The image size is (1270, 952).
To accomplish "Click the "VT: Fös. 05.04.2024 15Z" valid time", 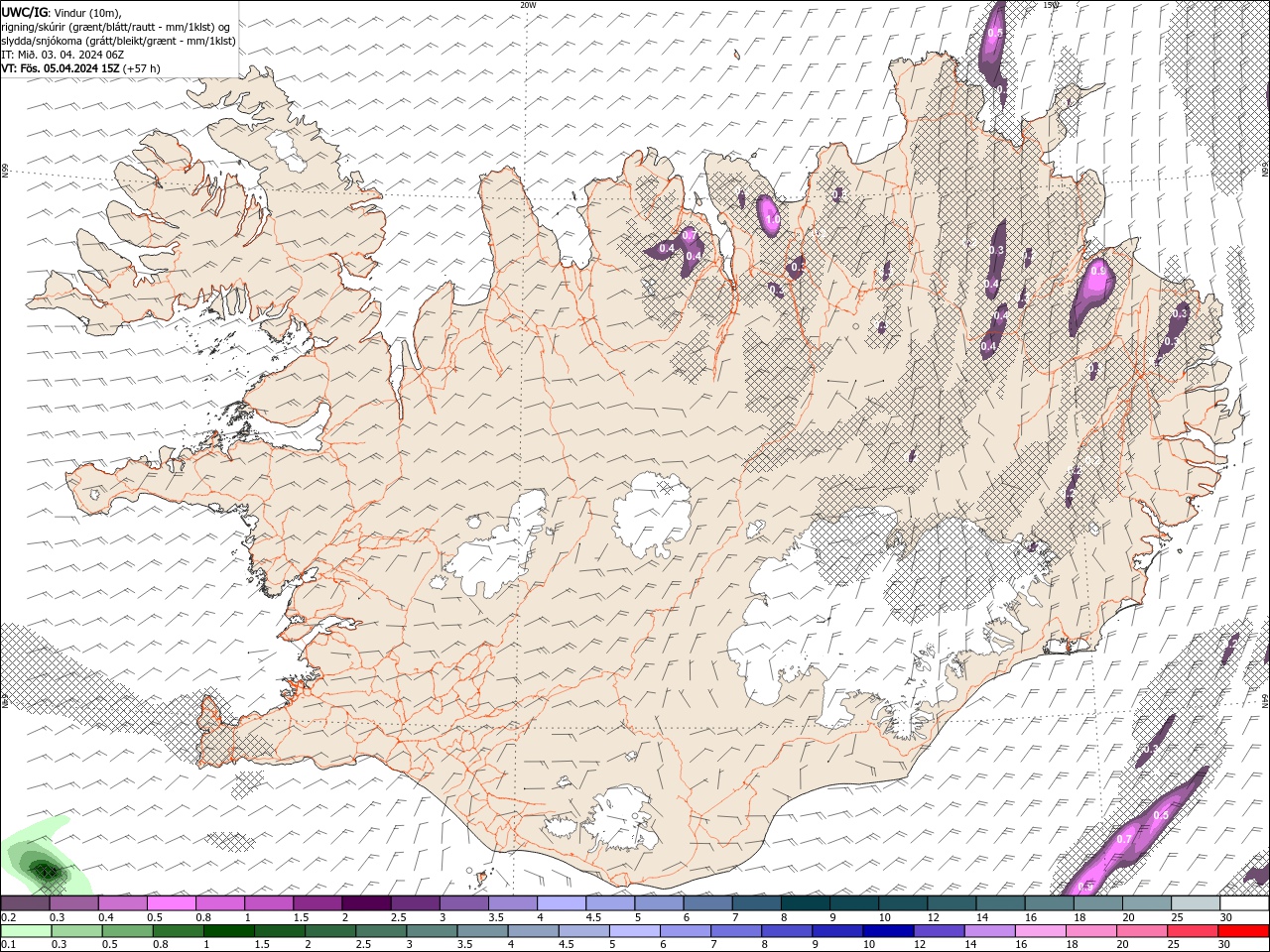I will pos(62,68).
